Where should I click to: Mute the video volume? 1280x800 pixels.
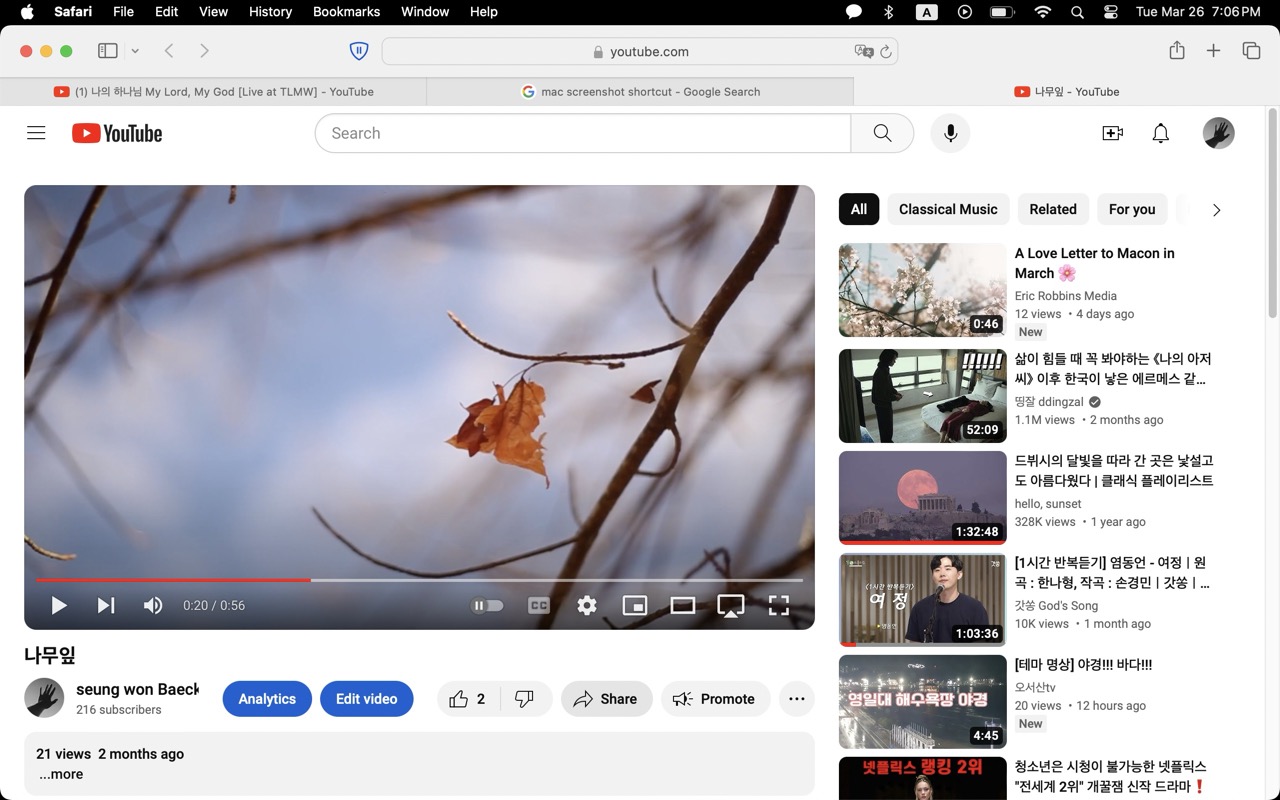click(153, 605)
